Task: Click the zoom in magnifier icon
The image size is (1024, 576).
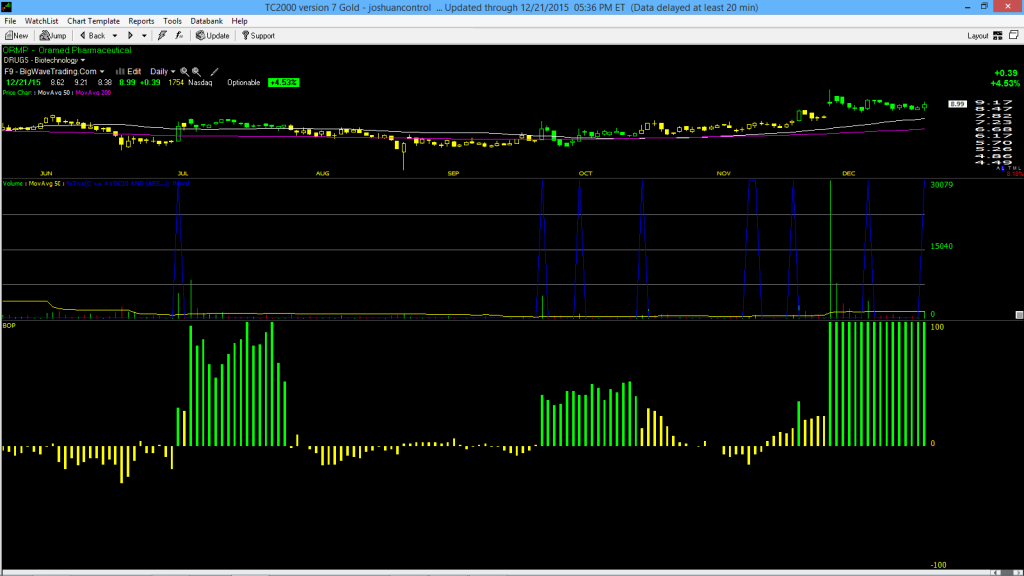Action: (184, 72)
